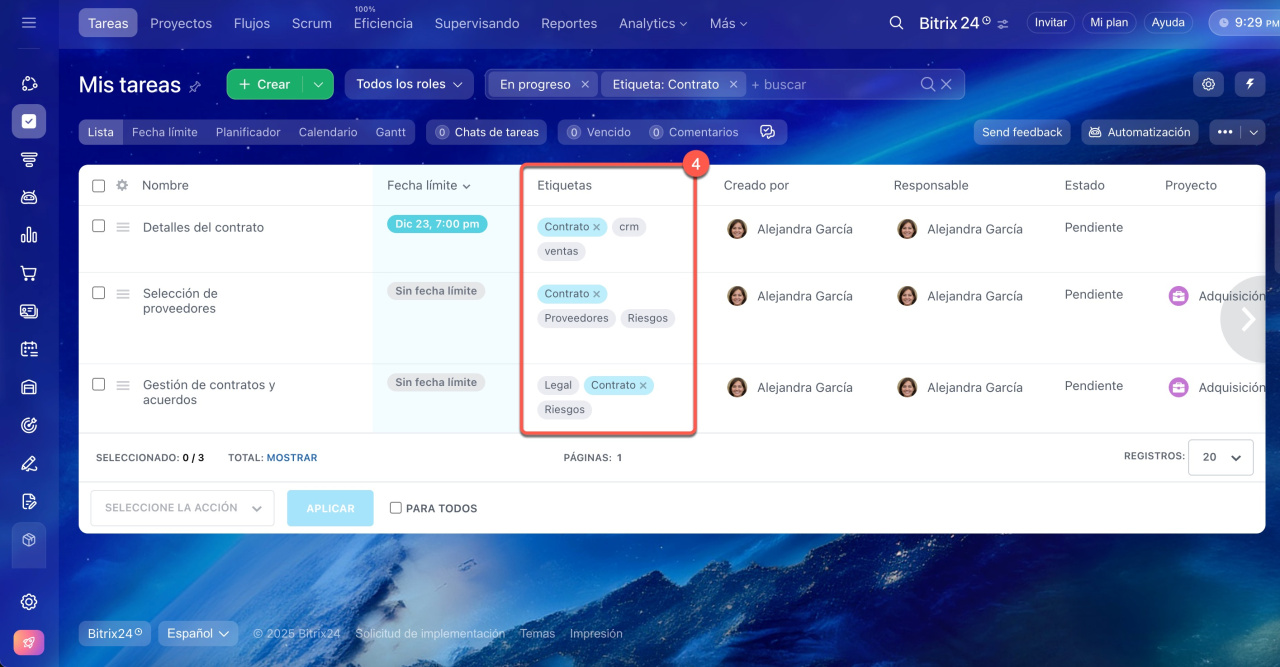1280x667 pixels.
Task: Switch to the Gantt view tab
Action: pos(390,132)
